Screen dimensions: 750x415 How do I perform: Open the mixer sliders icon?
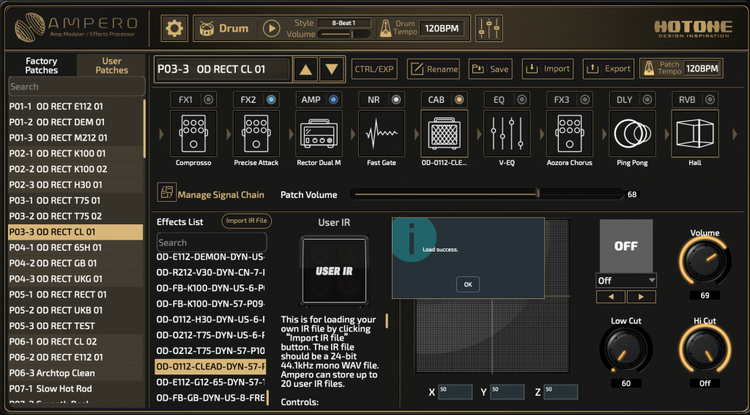tap(489, 28)
